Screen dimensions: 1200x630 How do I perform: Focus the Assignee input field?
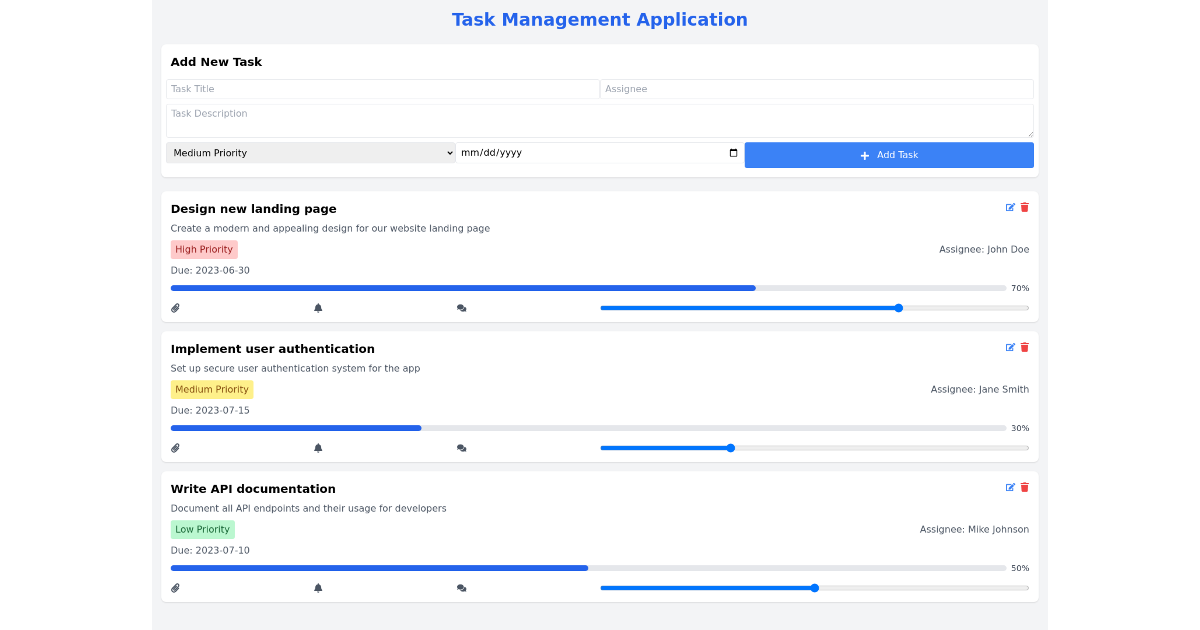pos(816,89)
